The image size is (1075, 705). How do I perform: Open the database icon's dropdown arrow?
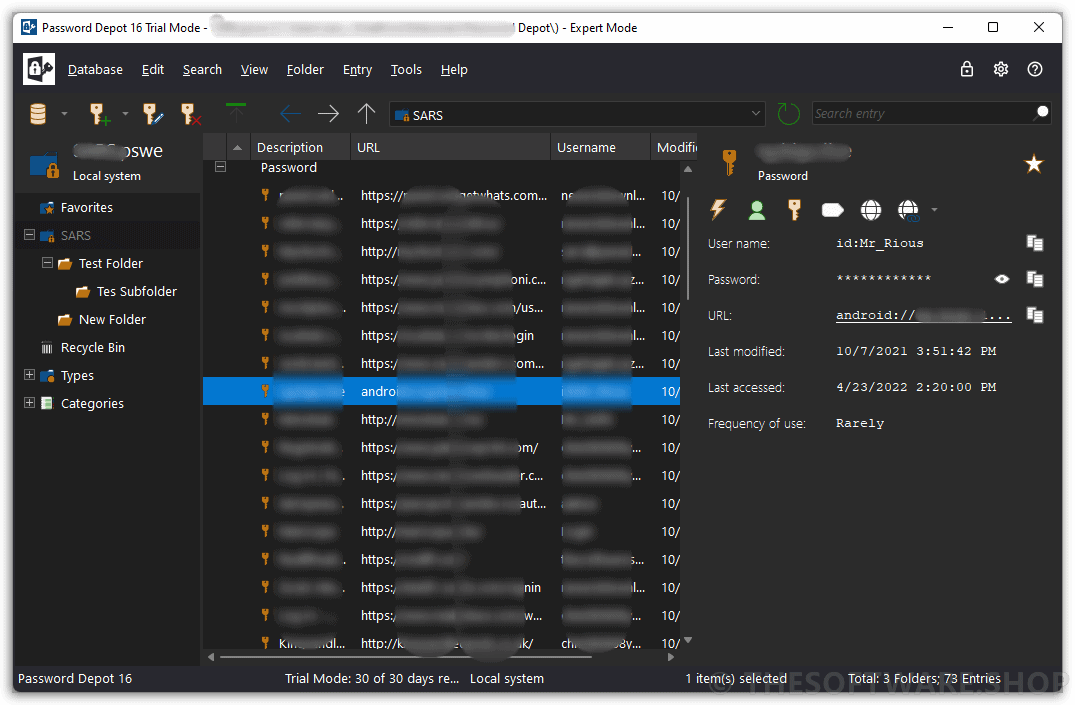pyautogui.click(x=64, y=114)
